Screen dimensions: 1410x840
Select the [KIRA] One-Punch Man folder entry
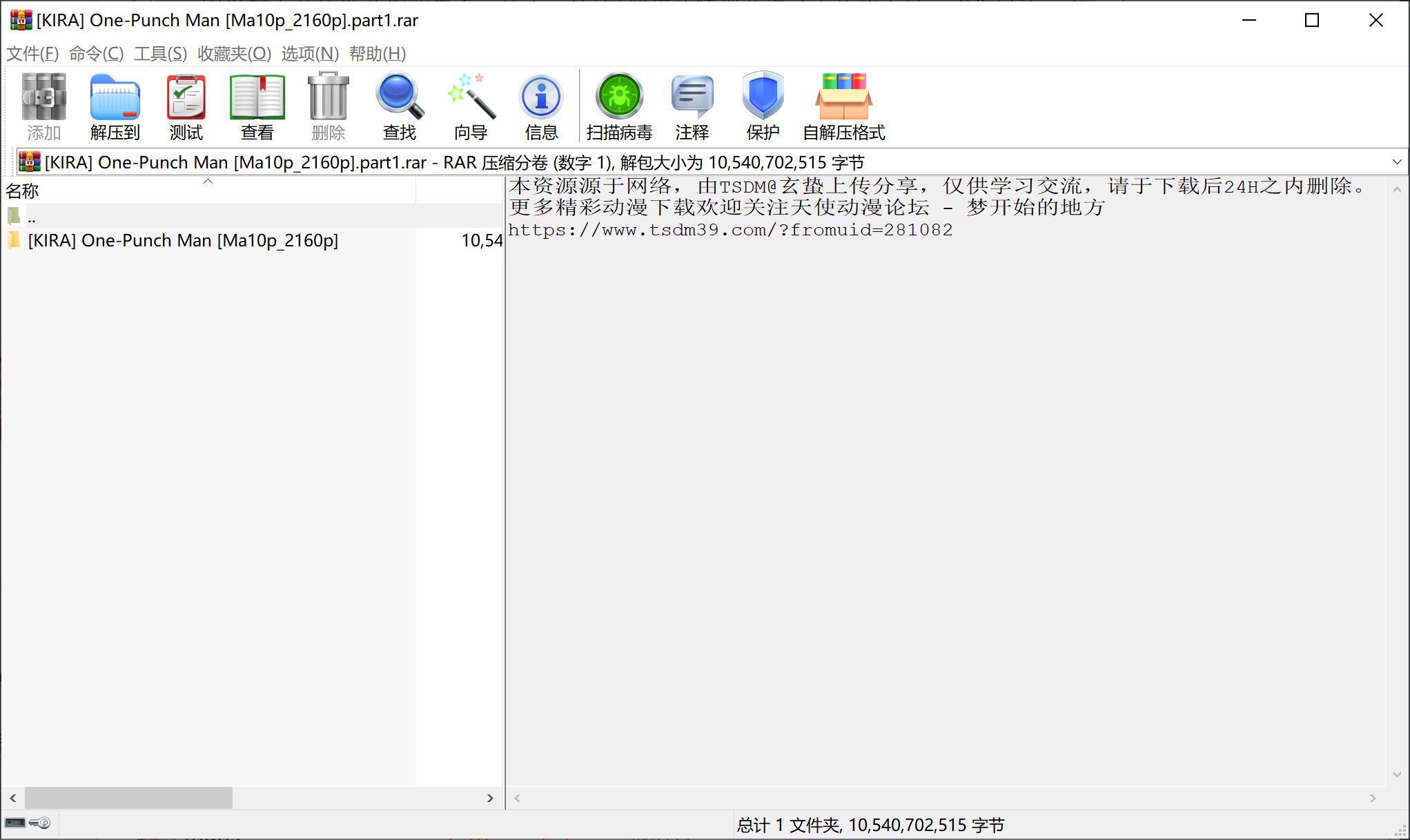(183, 241)
